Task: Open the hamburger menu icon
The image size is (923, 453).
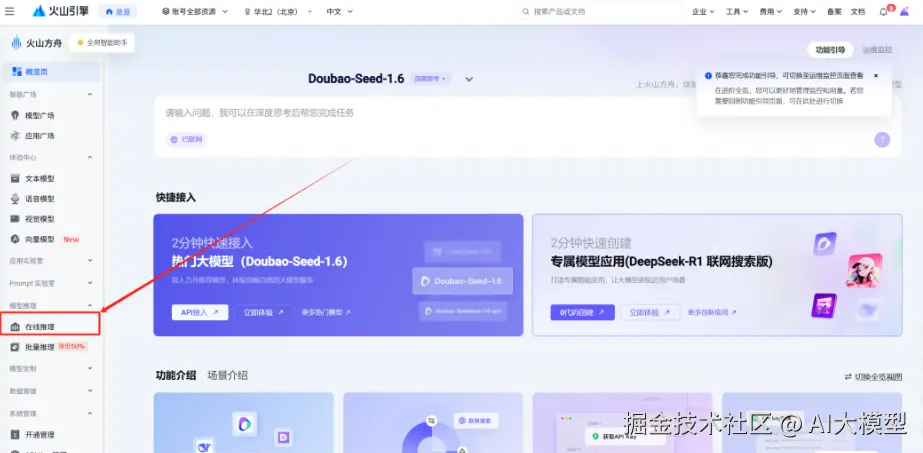Action: tap(9, 11)
